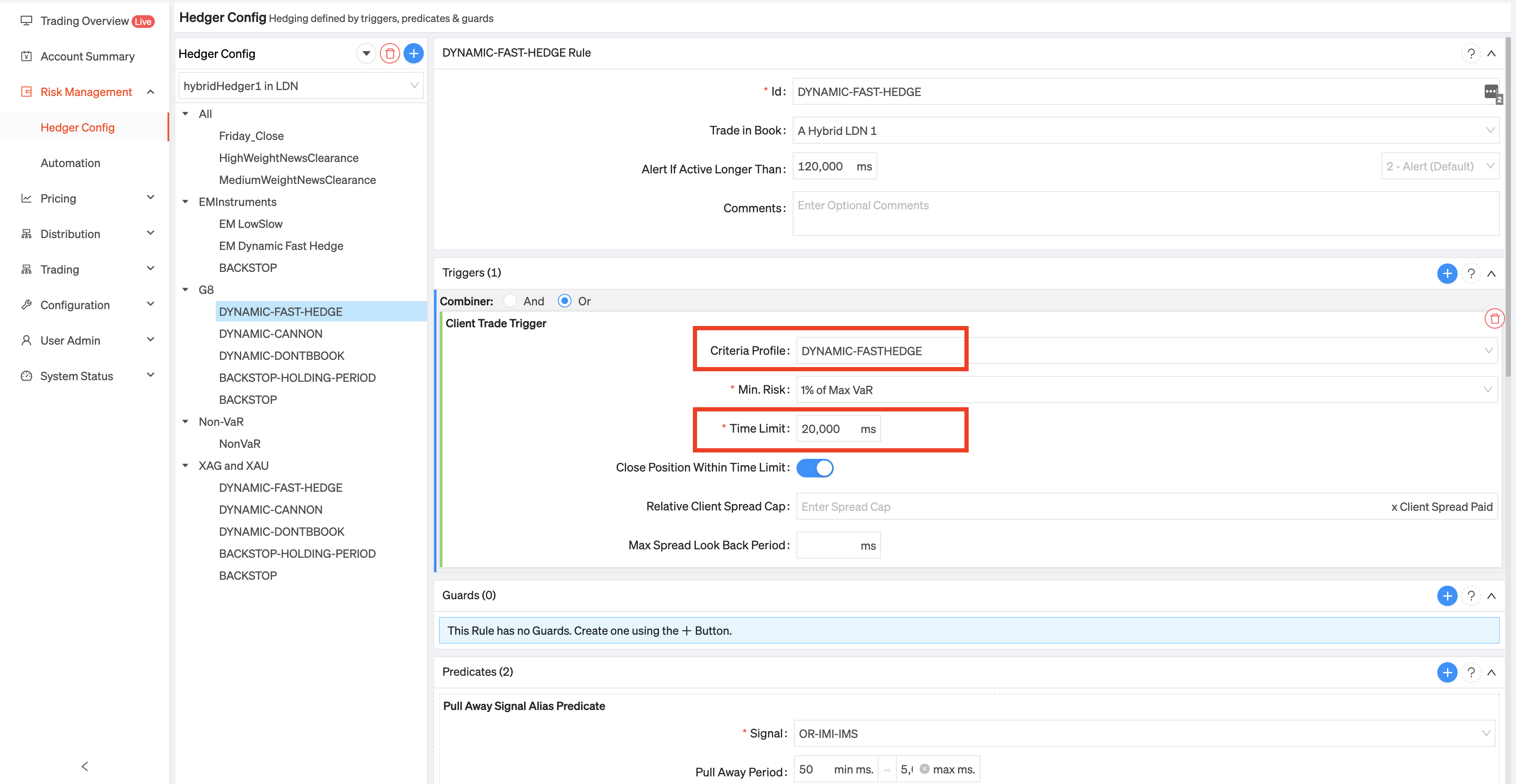Viewport: 1516px width, 784px height.
Task: Collapse the Triggers section
Action: 1491,274
